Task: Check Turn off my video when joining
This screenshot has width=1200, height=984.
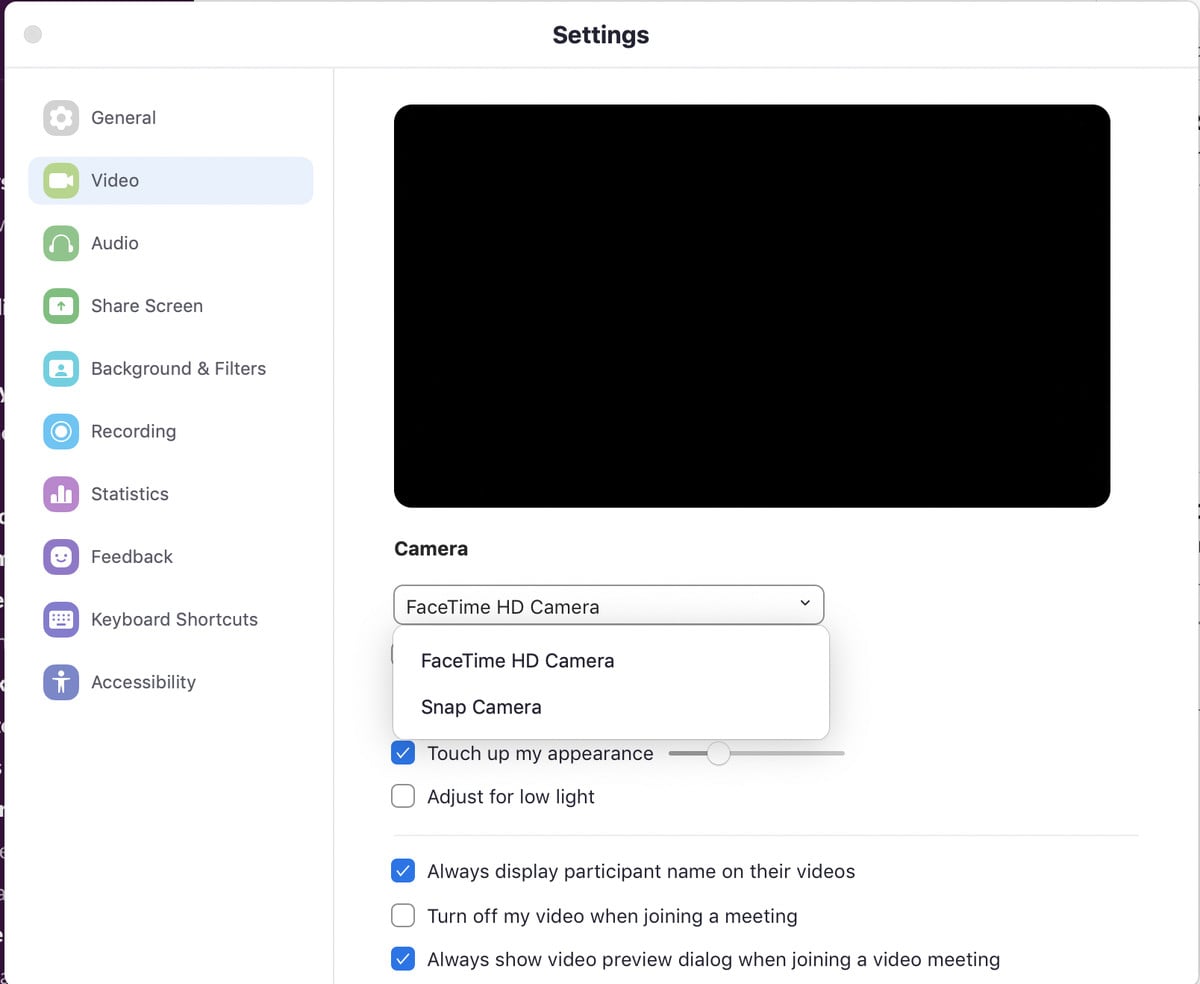Action: [403, 915]
